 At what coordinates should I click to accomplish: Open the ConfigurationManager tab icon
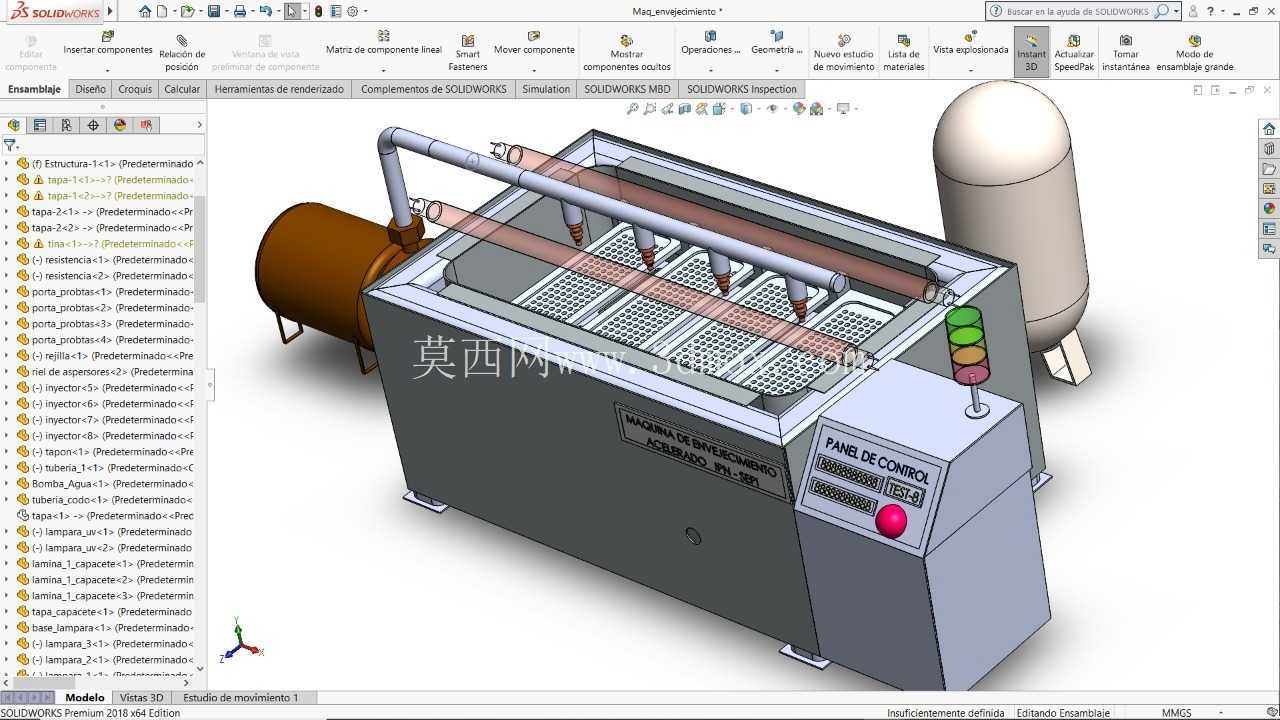(x=66, y=125)
